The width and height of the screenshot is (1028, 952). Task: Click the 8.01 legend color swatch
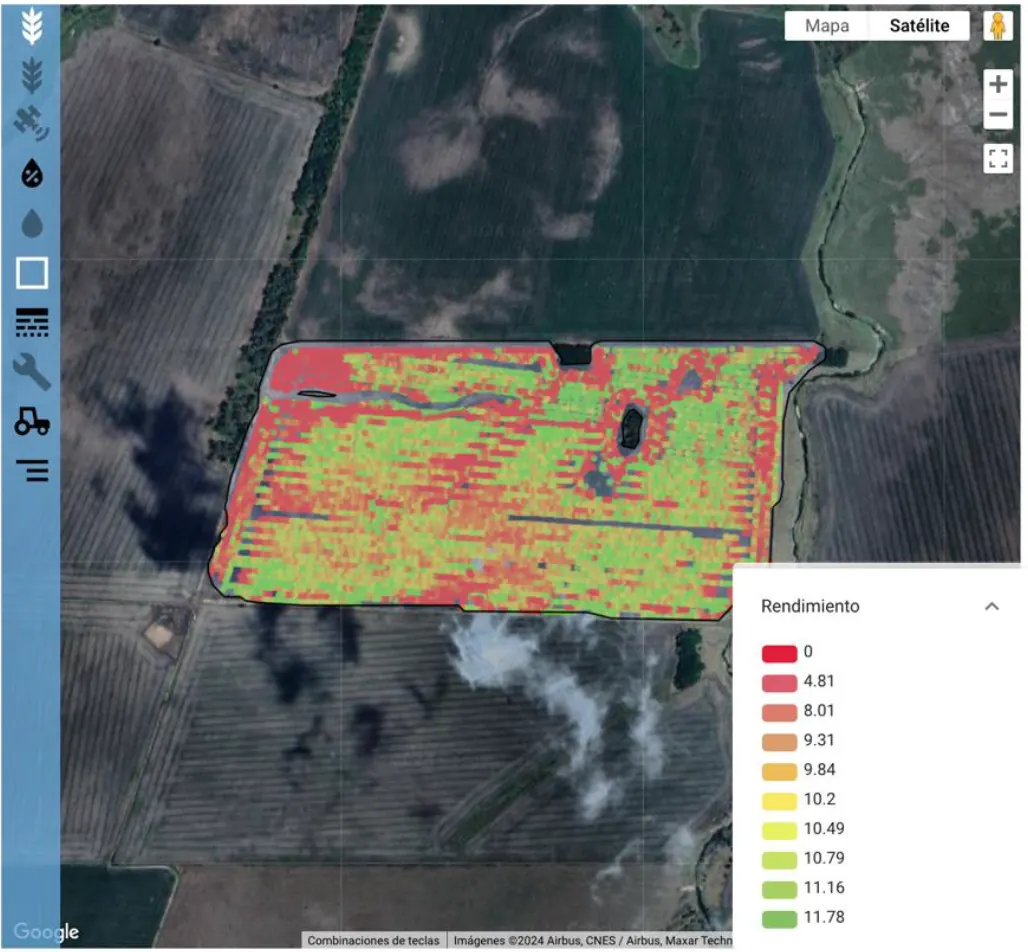click(x=779, y=713)
